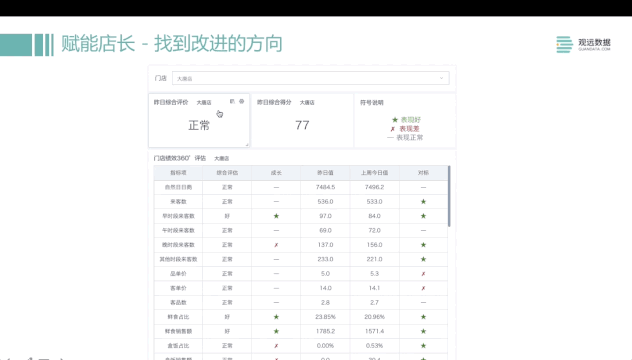This screenshot has height=360, width=632.
Task: Click the slide title 赋能店长 - 找到改进的方向
Action: [x=172, y=44]
